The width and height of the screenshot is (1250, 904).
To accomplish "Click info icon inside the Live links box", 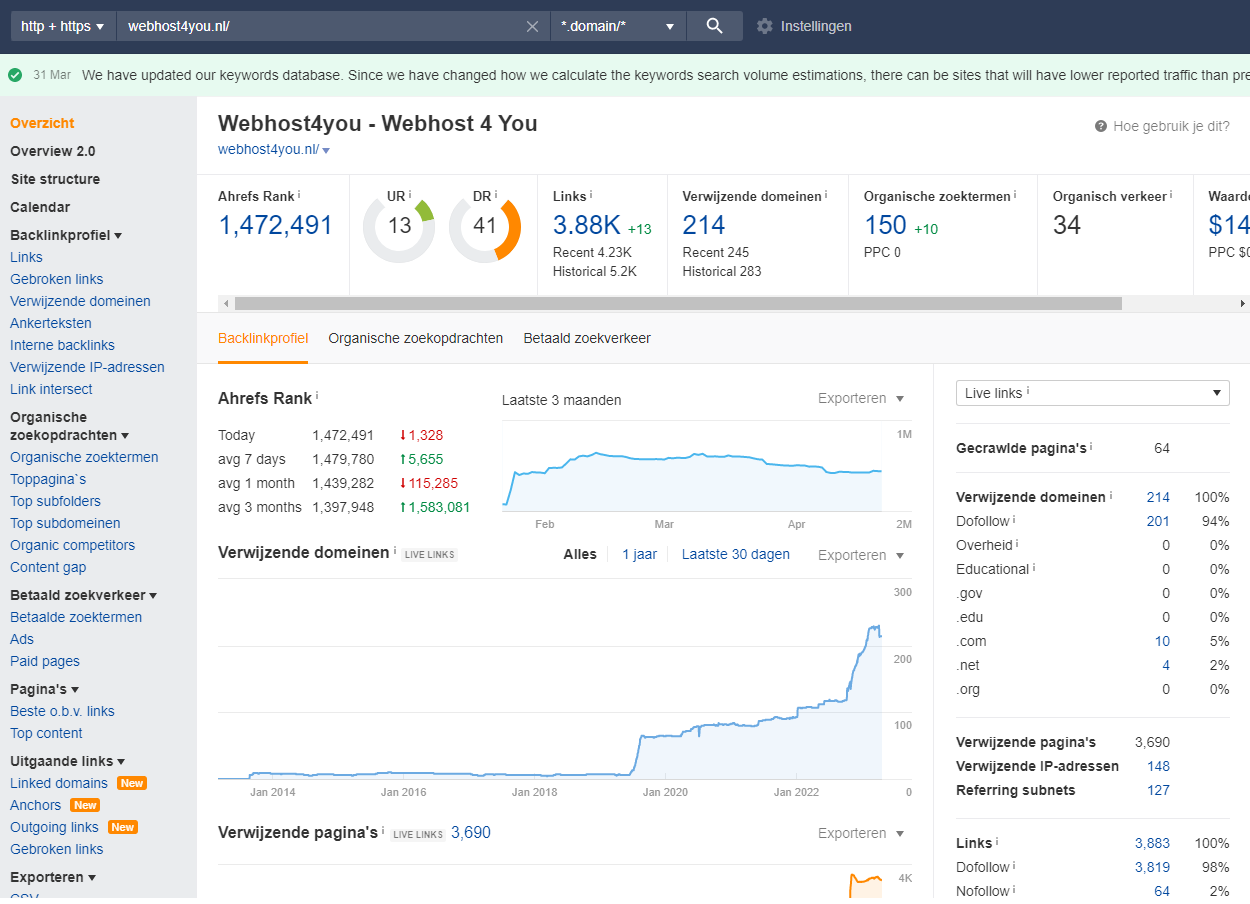I will click(x=1028, y=391).
